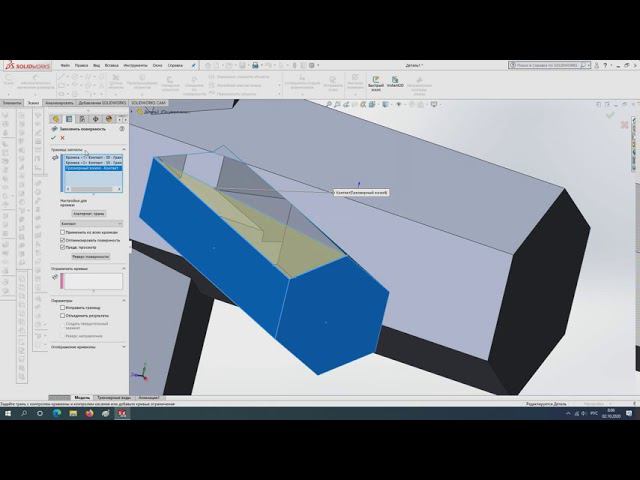Click SOLIDWORKS icon in taskbar
Viewport: 640px width, 480px height.
pyautogui.click(x=122, y=413)
